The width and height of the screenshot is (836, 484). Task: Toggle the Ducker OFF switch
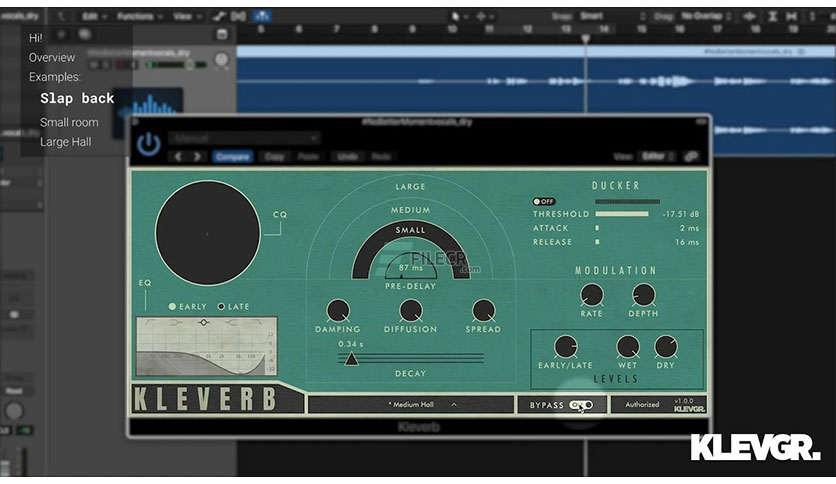point(544,201)
